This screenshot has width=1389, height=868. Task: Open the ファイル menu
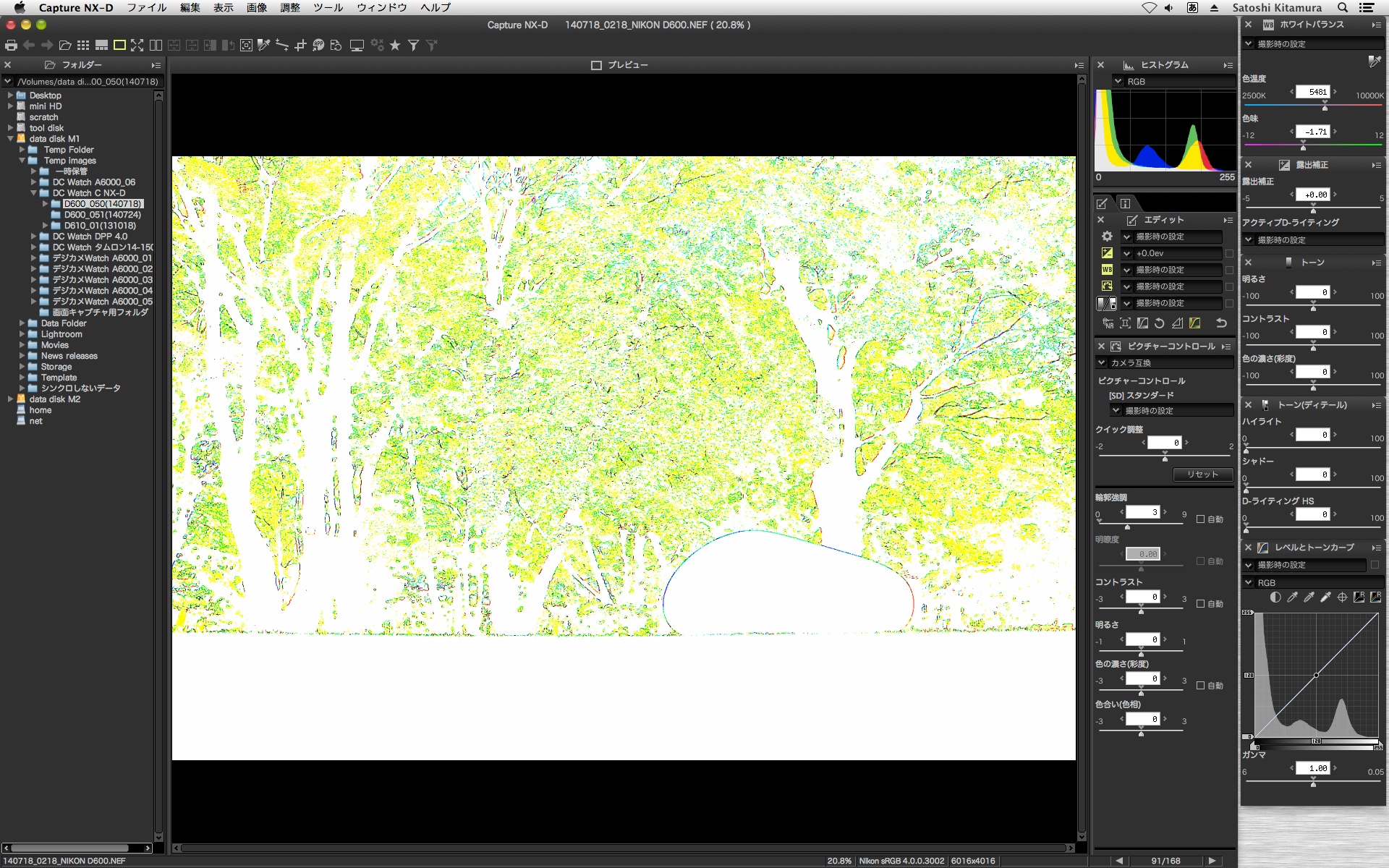[147, 7]
